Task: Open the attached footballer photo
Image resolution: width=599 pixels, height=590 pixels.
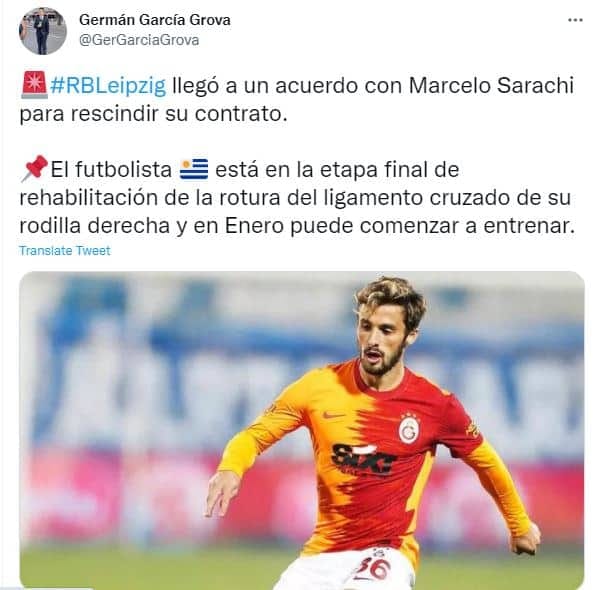Action: (302, 431)
